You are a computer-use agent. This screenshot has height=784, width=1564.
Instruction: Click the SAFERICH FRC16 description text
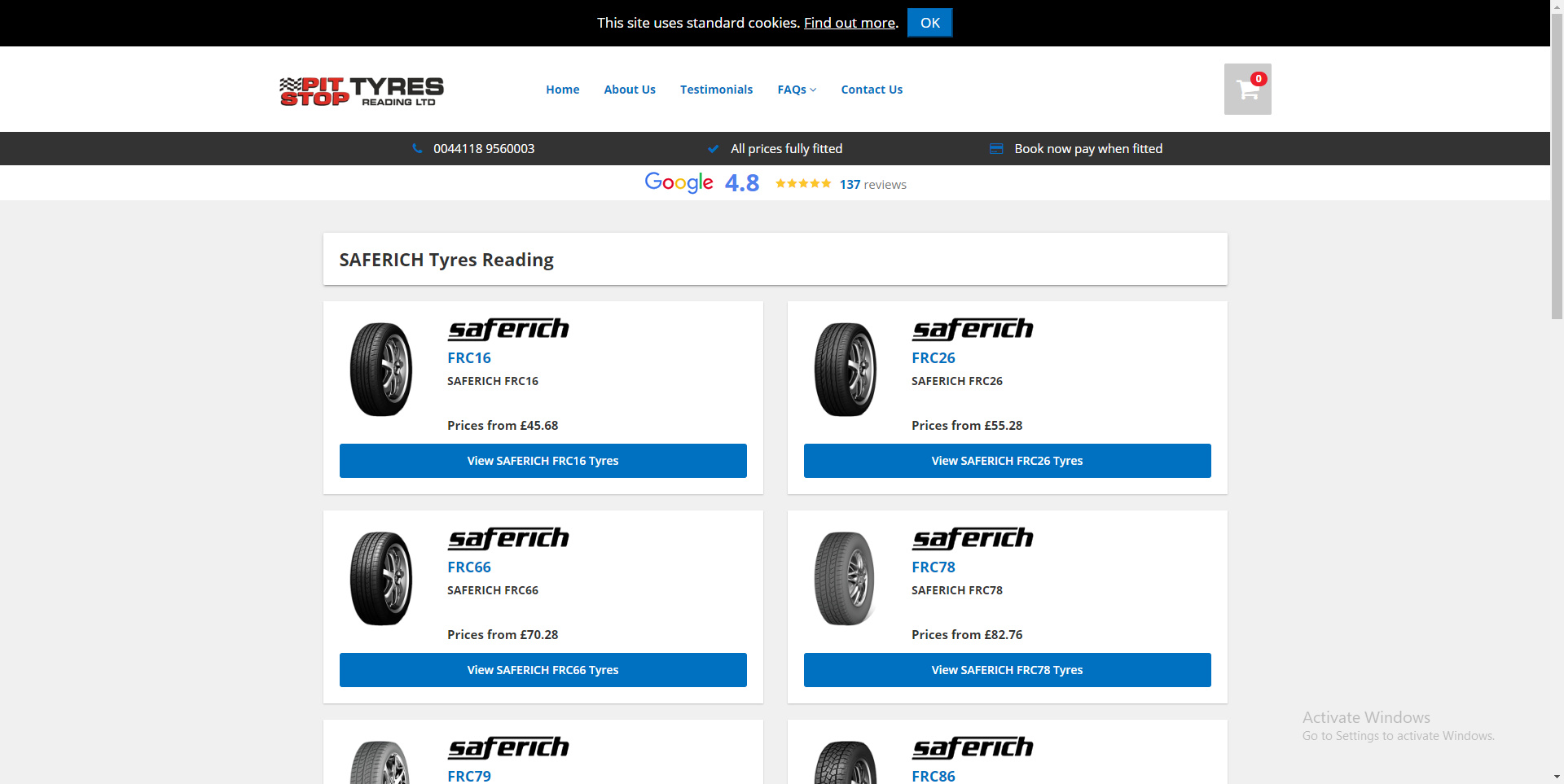[x=493, y=381]
